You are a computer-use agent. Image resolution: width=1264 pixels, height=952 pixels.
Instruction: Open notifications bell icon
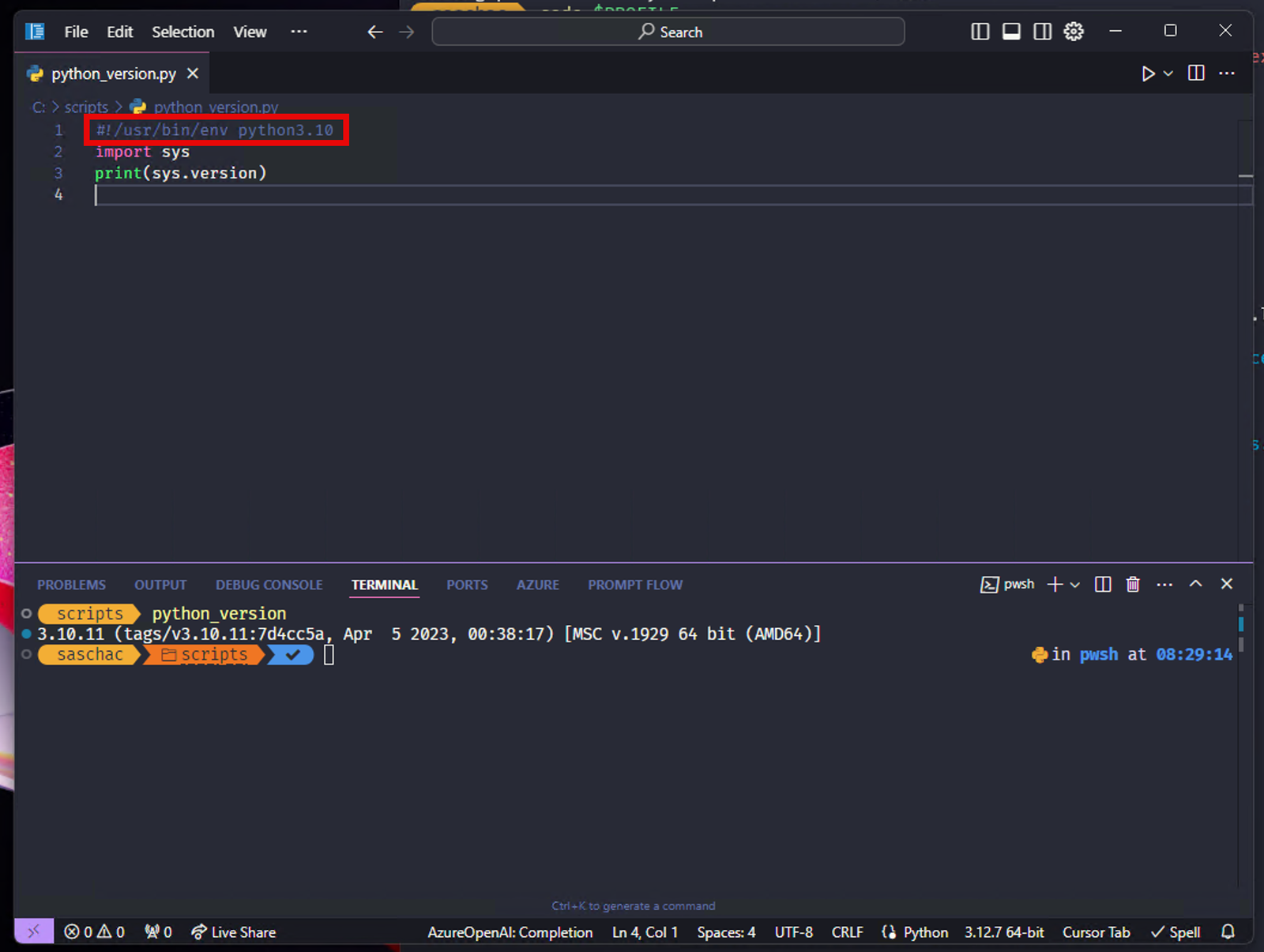pyautogui.click(x=1228, y=932)
